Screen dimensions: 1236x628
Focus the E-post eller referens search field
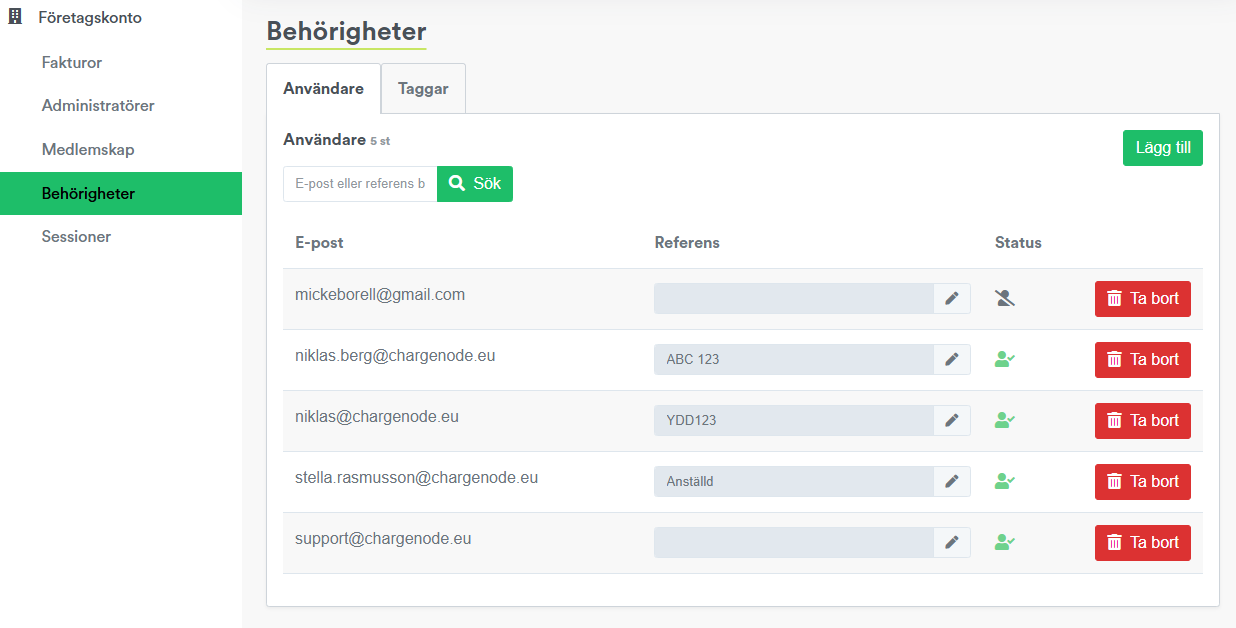click(360, 184)
